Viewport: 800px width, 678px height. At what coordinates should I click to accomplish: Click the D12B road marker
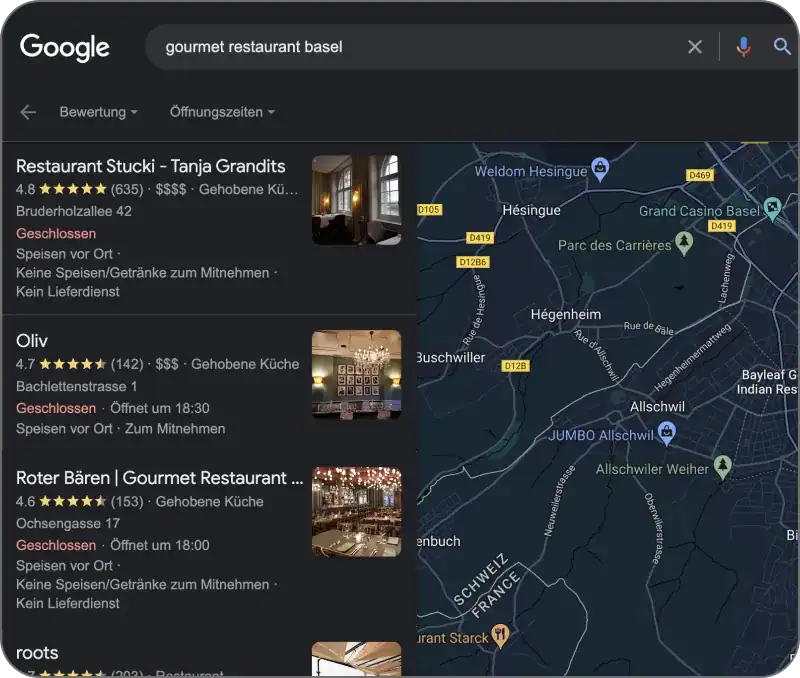point(515,366)
